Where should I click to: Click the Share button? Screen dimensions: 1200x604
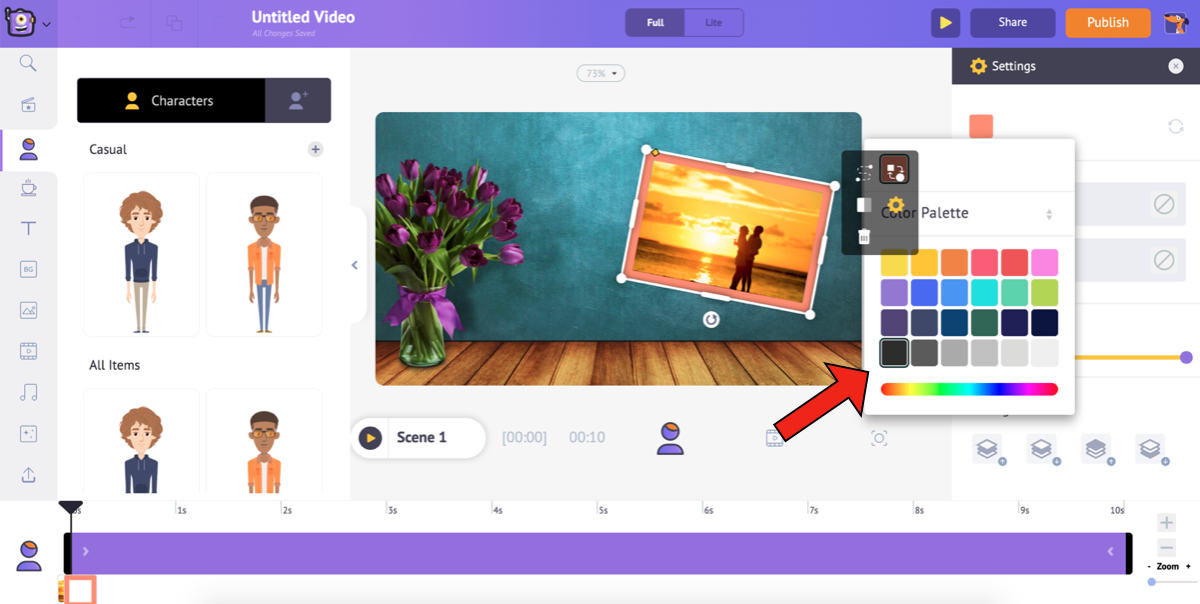(1012, 23)
